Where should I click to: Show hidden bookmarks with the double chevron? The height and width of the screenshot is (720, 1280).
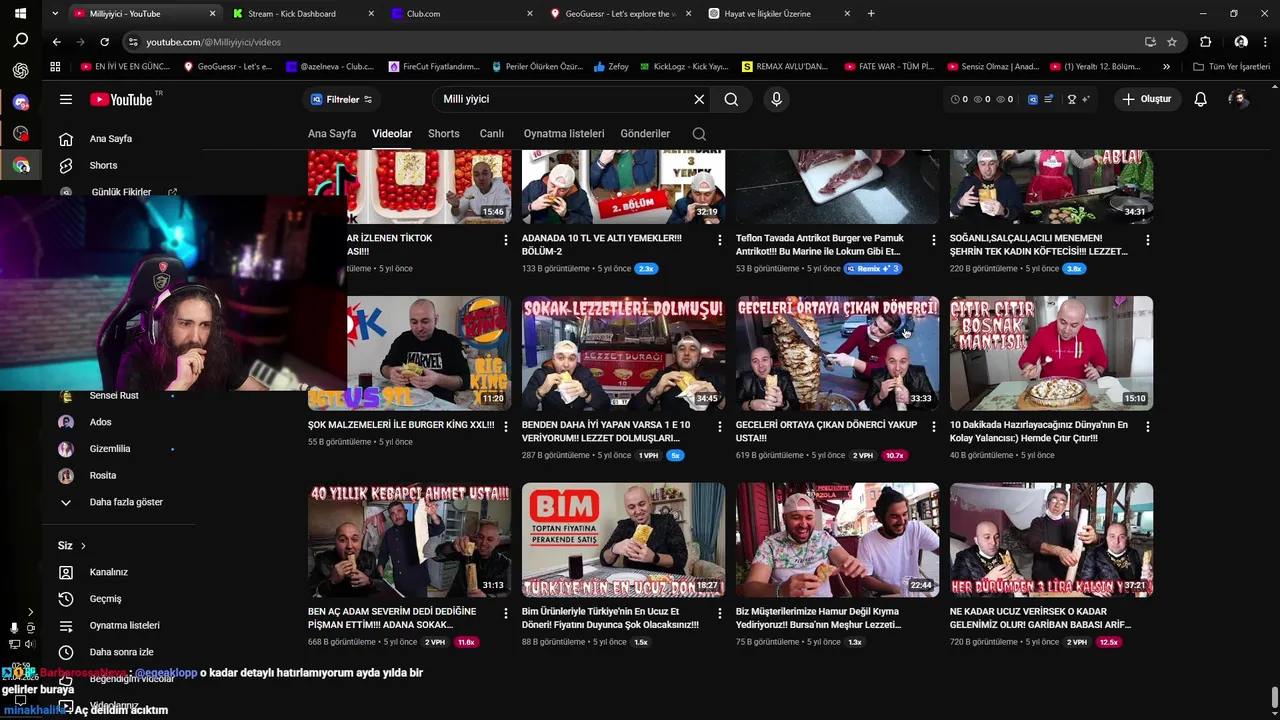[x=1166, y=67]
